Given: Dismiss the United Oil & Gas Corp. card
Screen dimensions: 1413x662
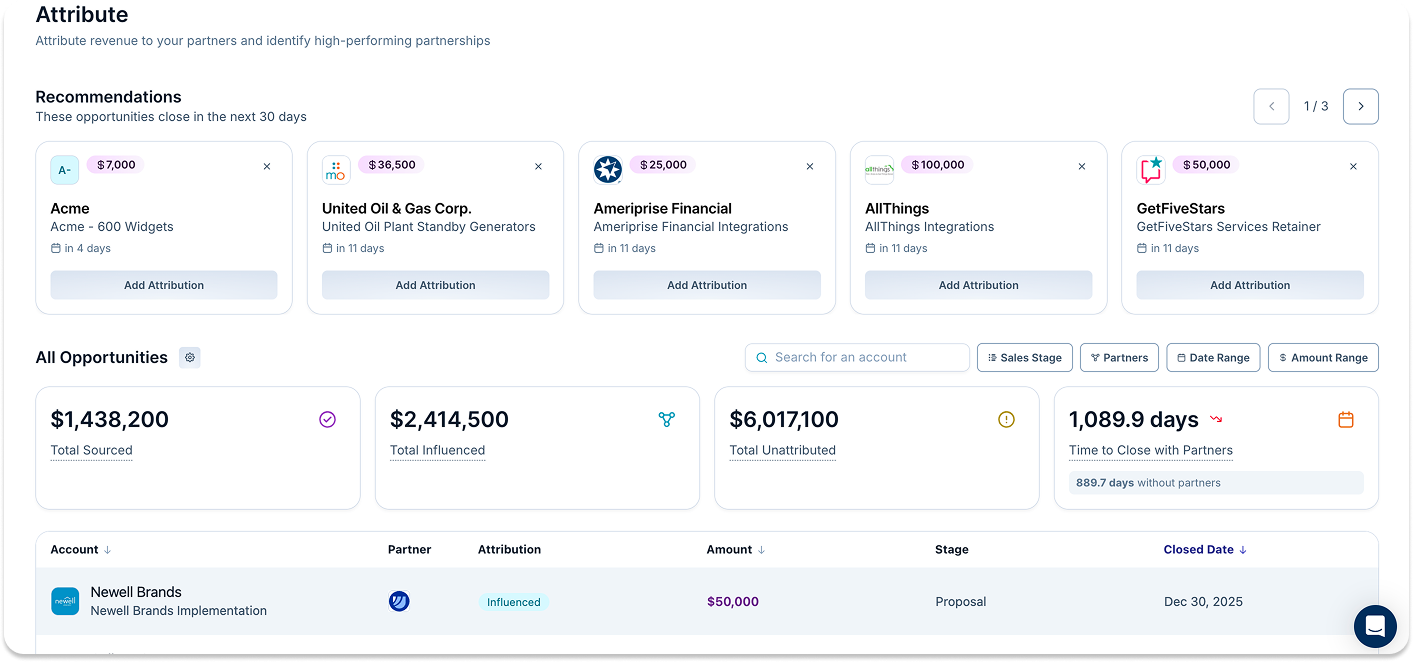Looking at the screenshot, I should pos(538,167).
